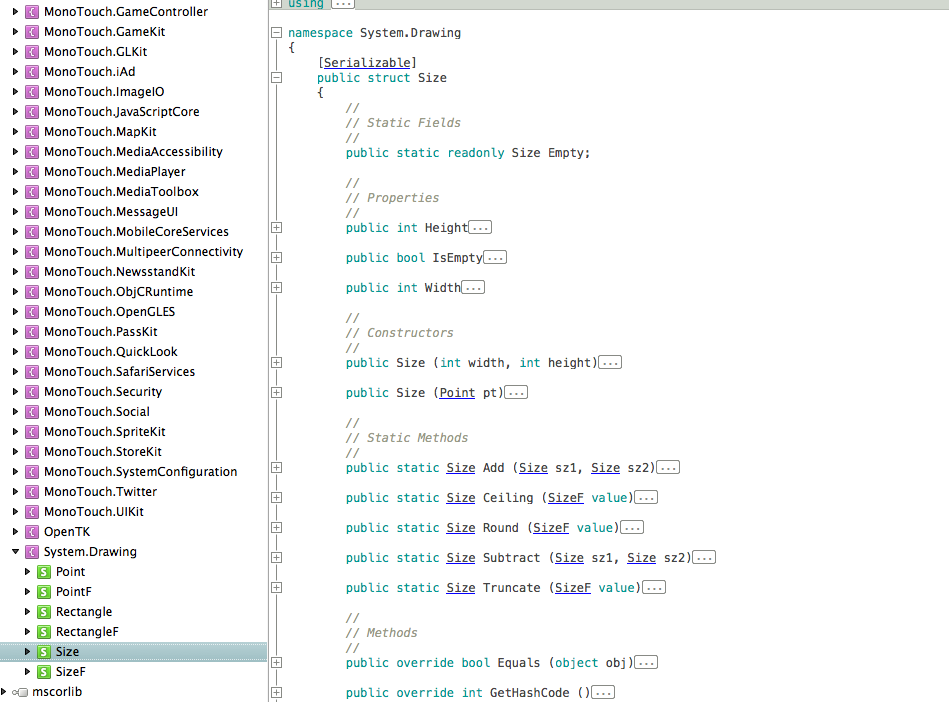The image size is (949, 702).
Task: Click the SizeF struct icon
Action: (44, 671)
